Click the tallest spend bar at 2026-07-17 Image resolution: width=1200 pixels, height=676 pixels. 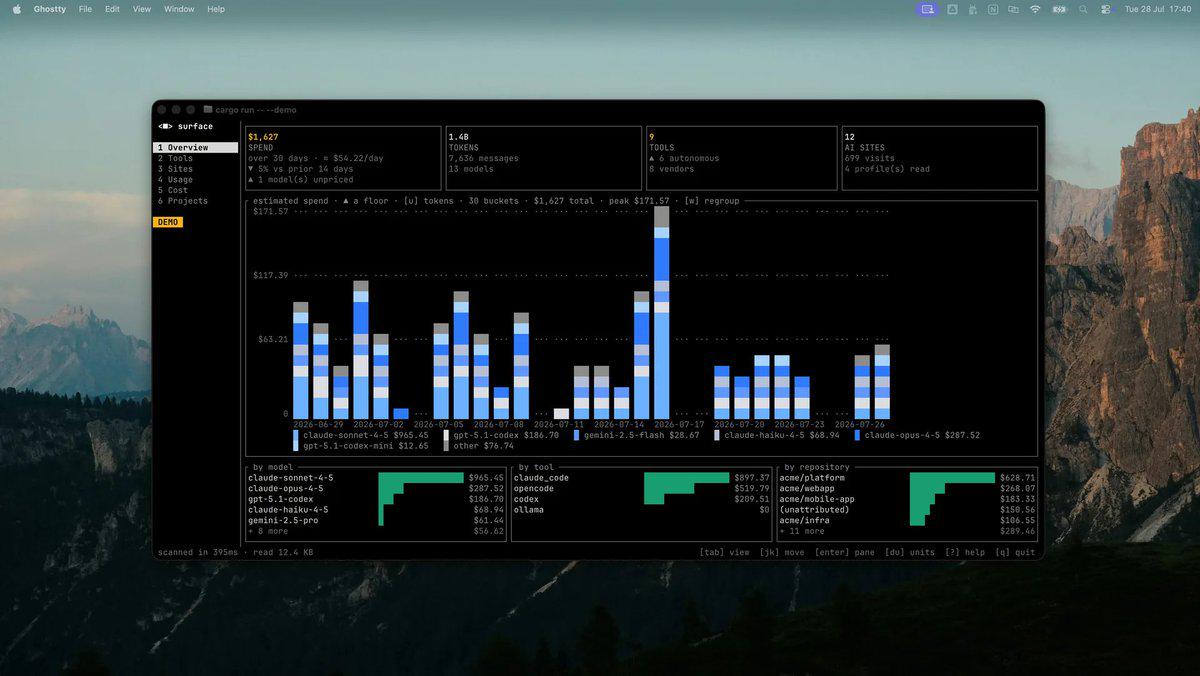pos(661,313)
